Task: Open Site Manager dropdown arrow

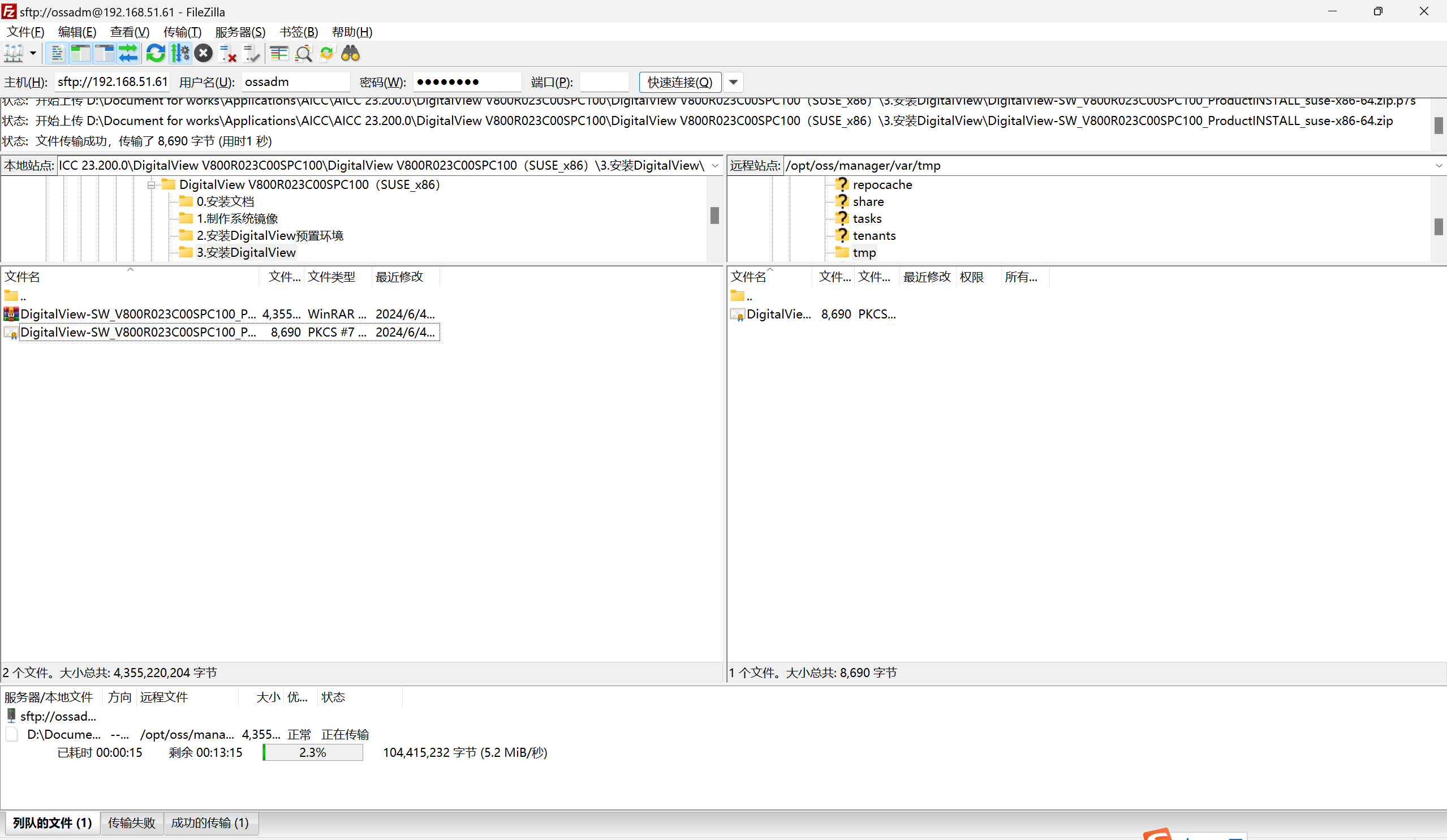Action: click(33, 53)
